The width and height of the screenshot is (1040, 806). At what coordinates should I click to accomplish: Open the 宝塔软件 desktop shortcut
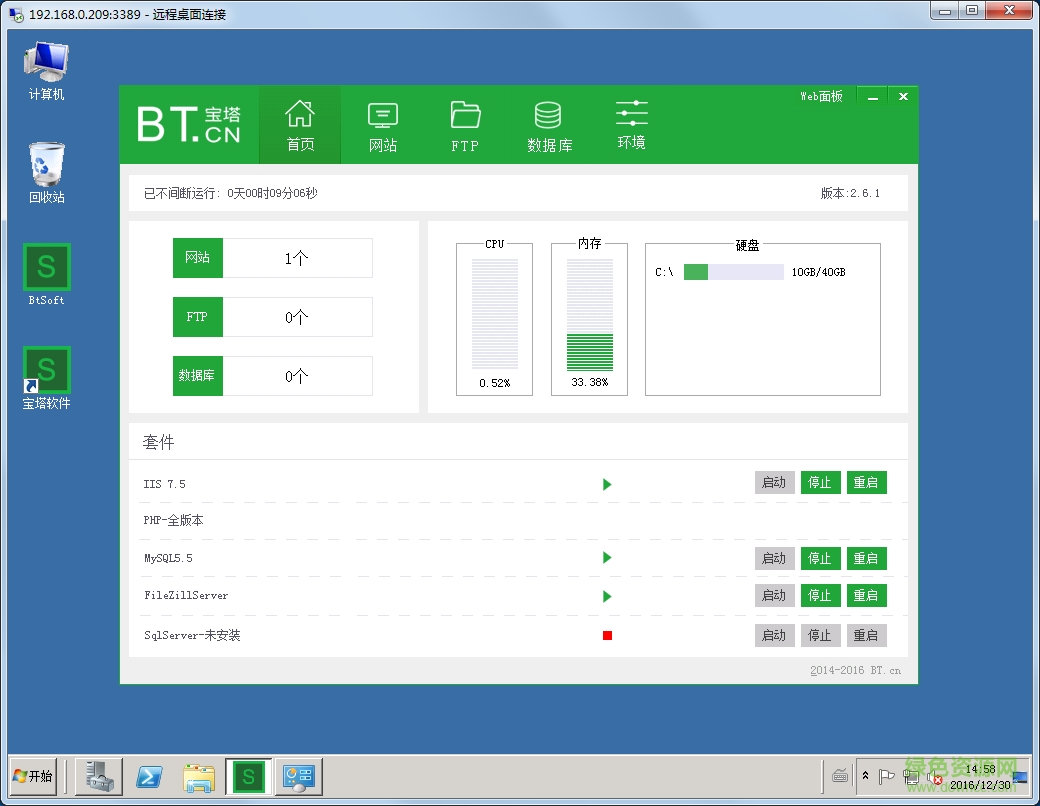click(46, 378)
